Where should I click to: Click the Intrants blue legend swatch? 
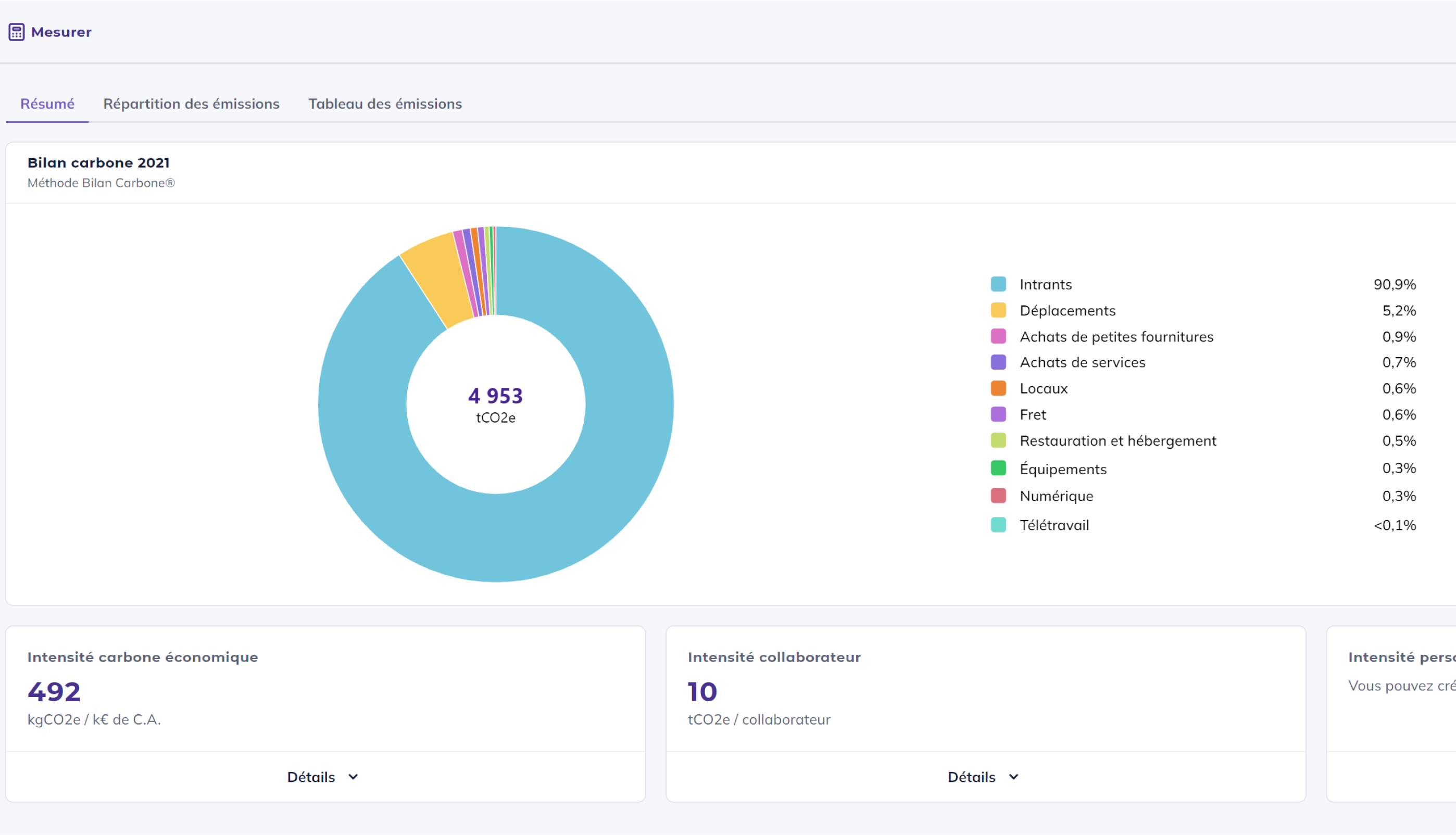(998, 284)
